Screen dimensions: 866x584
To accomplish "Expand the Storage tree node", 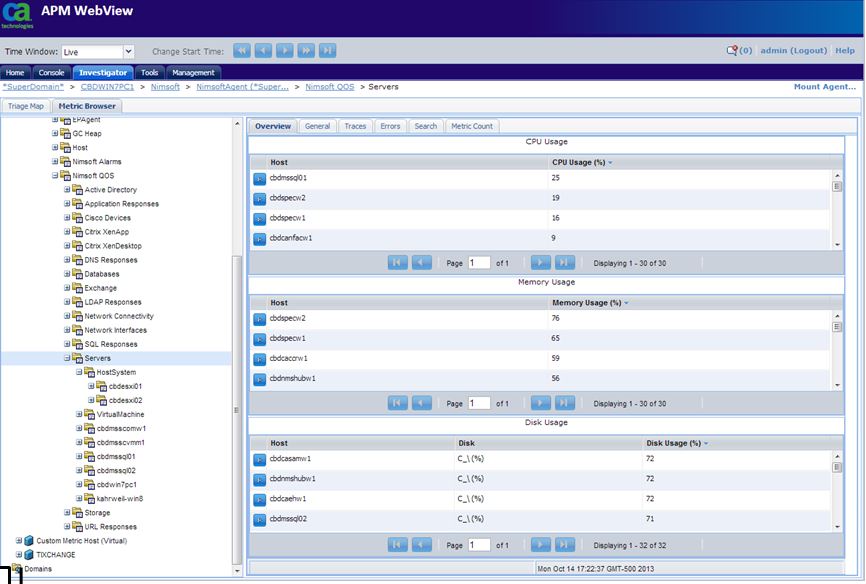I will 67,512.
